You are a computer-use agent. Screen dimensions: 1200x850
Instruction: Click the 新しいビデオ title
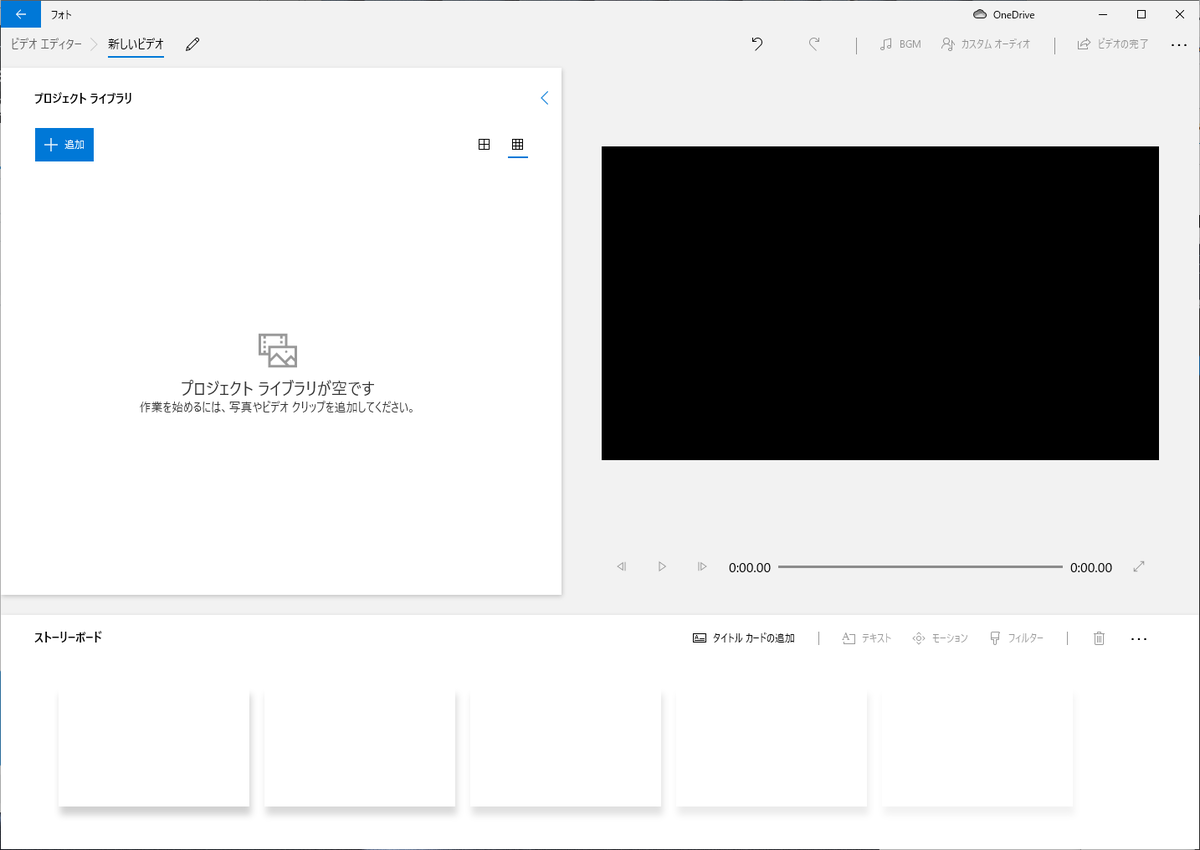pos(136,44)
